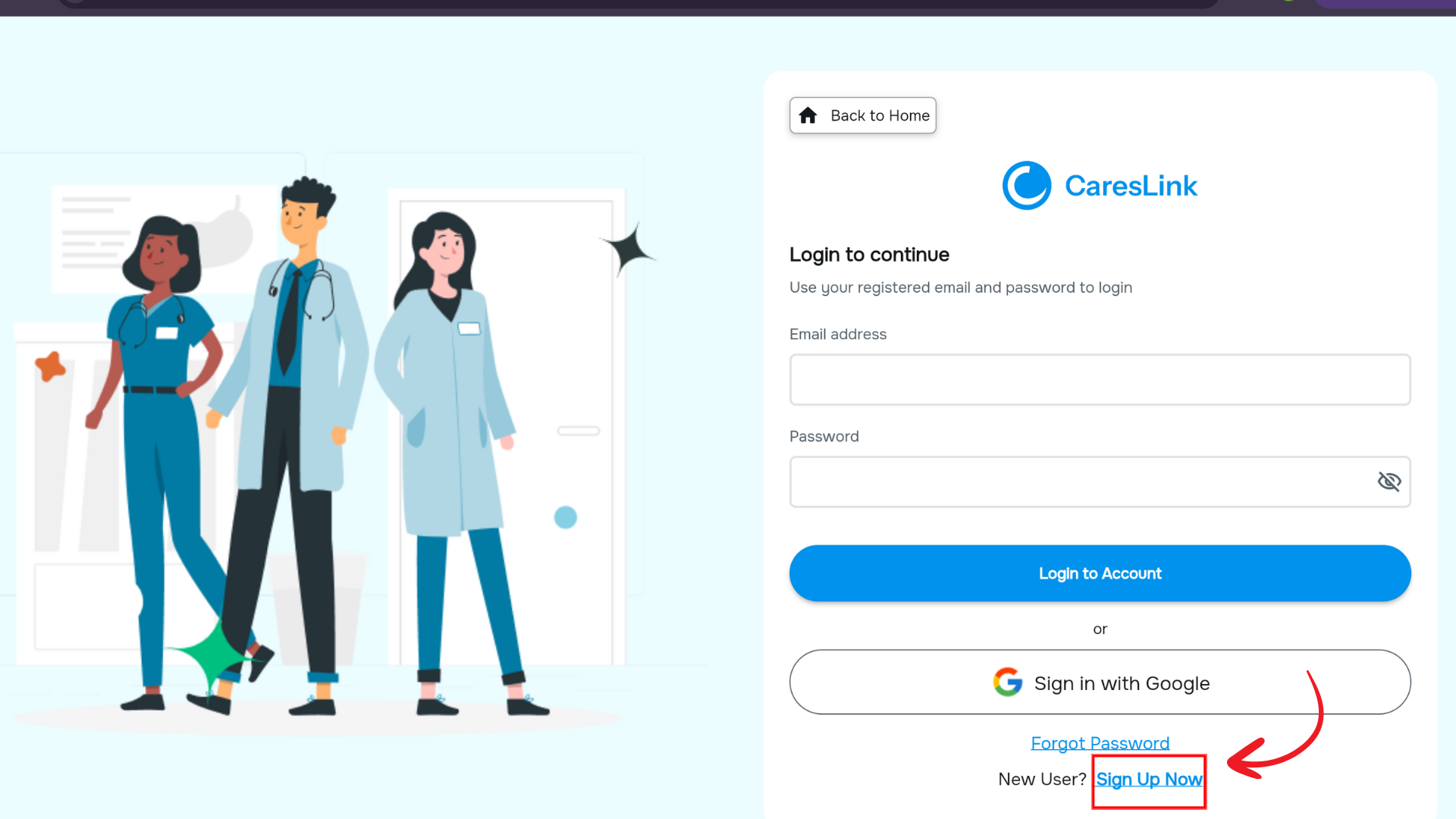Focus the Email address input field

tap(1100, 379)
